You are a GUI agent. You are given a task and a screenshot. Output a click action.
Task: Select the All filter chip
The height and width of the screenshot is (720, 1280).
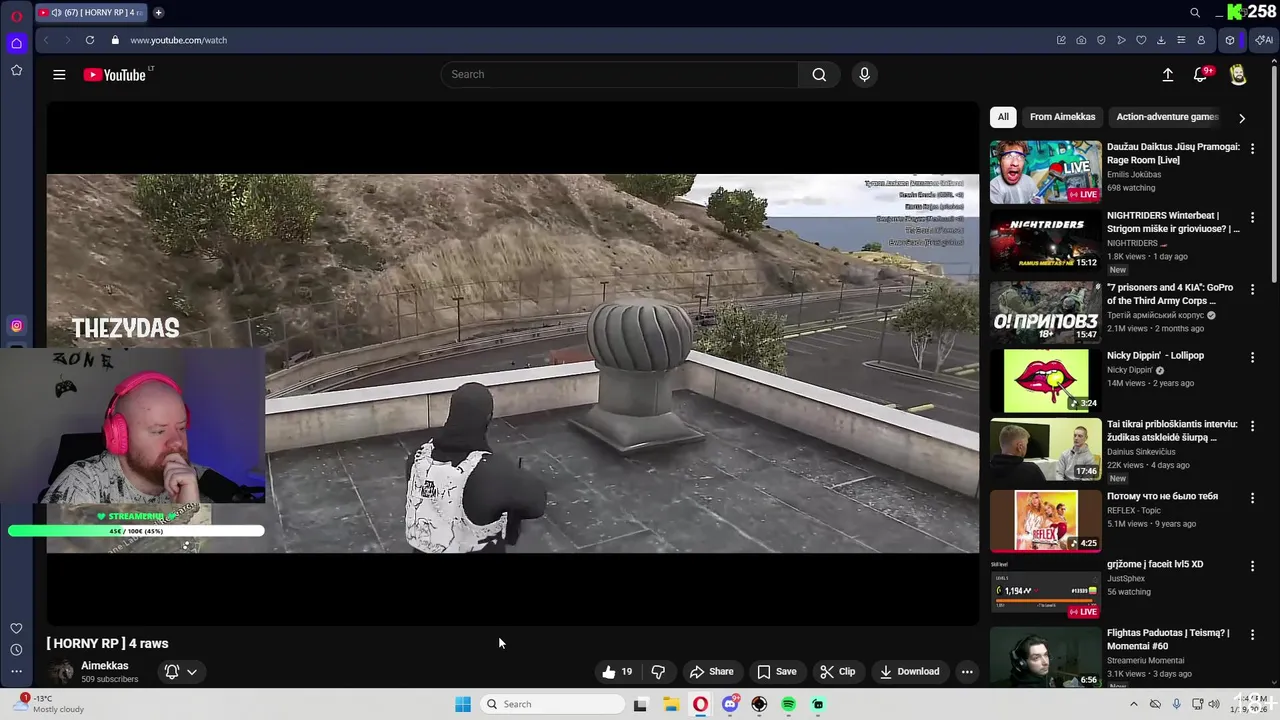[x=1003, y=117]
